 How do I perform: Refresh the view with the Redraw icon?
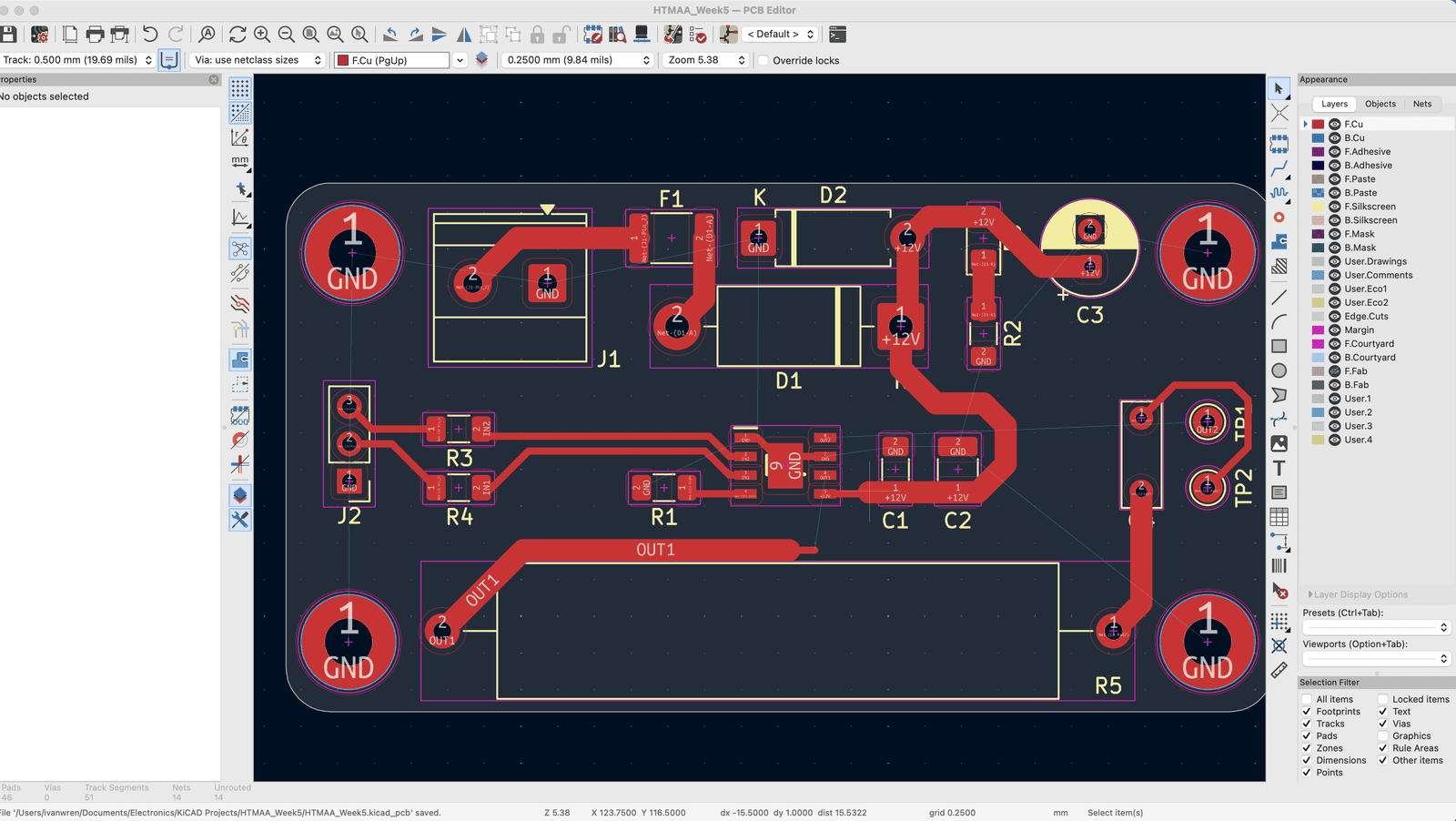point(238,35)
